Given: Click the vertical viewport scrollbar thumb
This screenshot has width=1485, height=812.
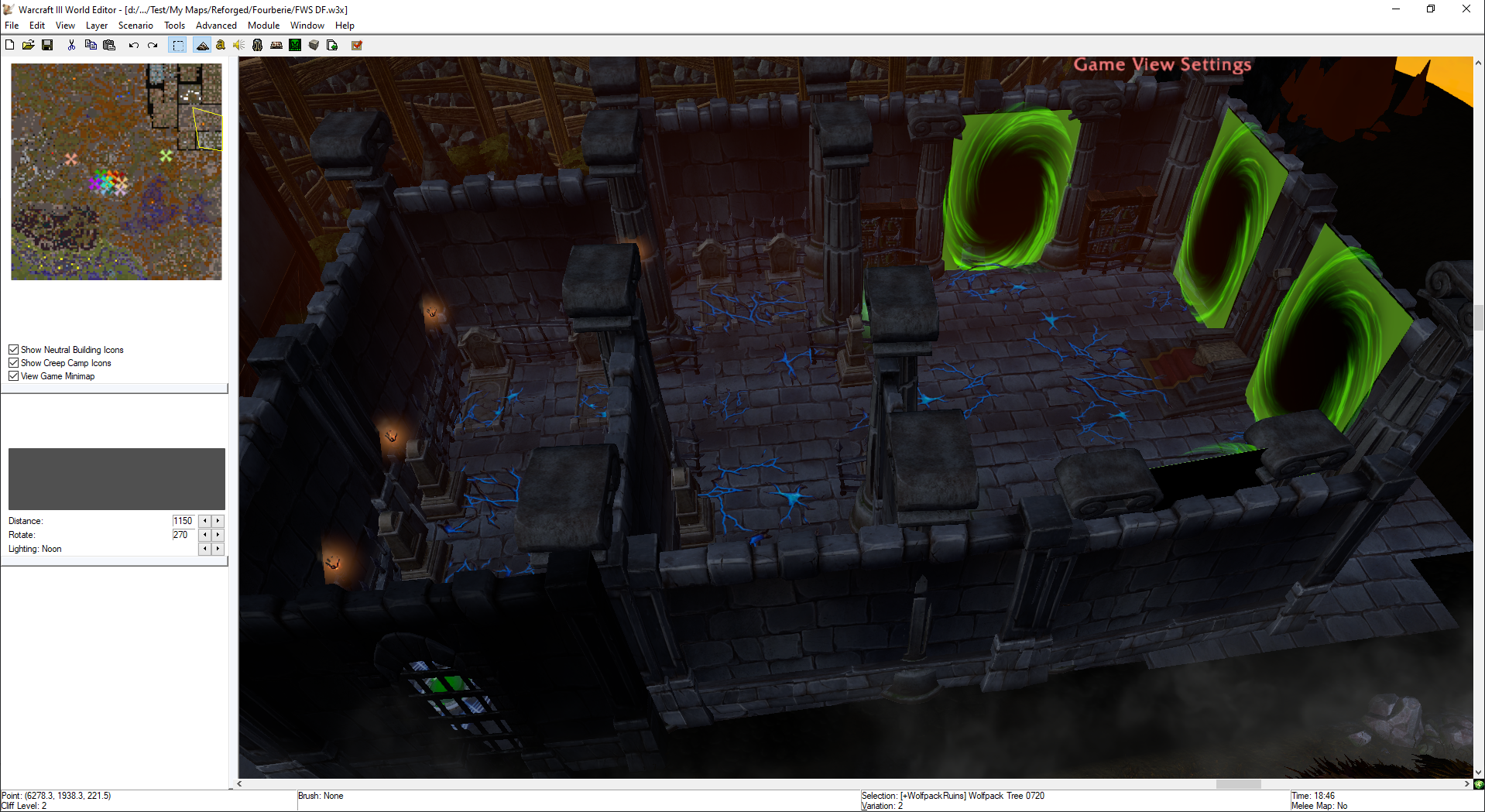Looking at the screenshot, I should coord(1479,317).
